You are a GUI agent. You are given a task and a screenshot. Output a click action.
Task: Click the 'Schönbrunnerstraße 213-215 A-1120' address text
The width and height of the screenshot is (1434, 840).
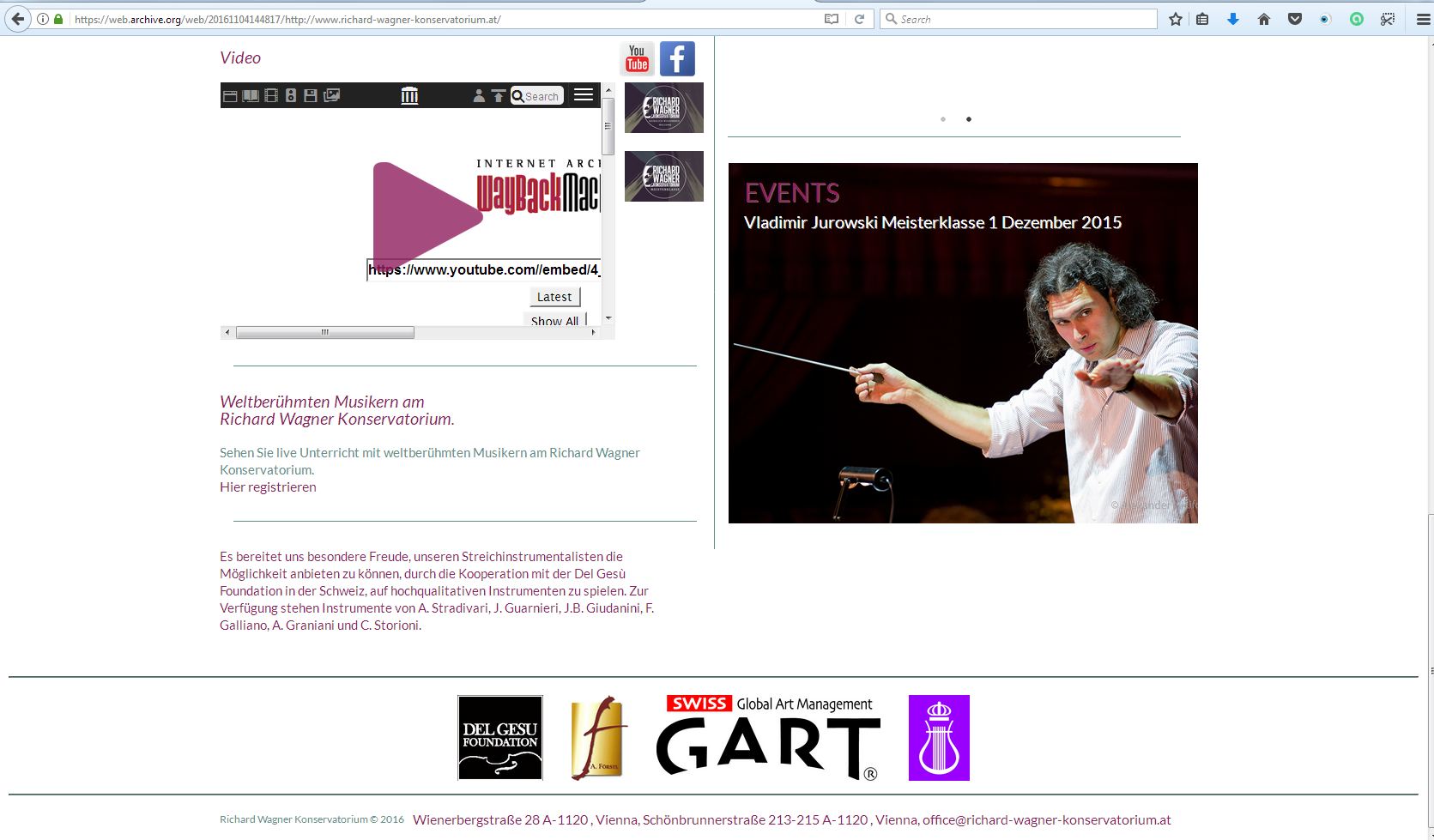pos(755,820)
